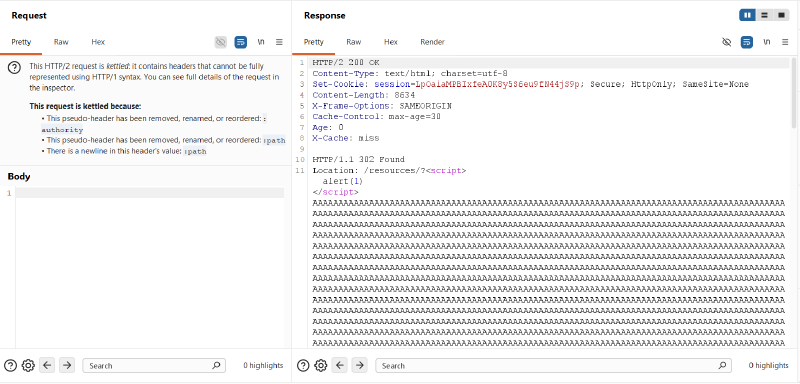Click 'This request is kettled because:' heading

coord(85,107)
